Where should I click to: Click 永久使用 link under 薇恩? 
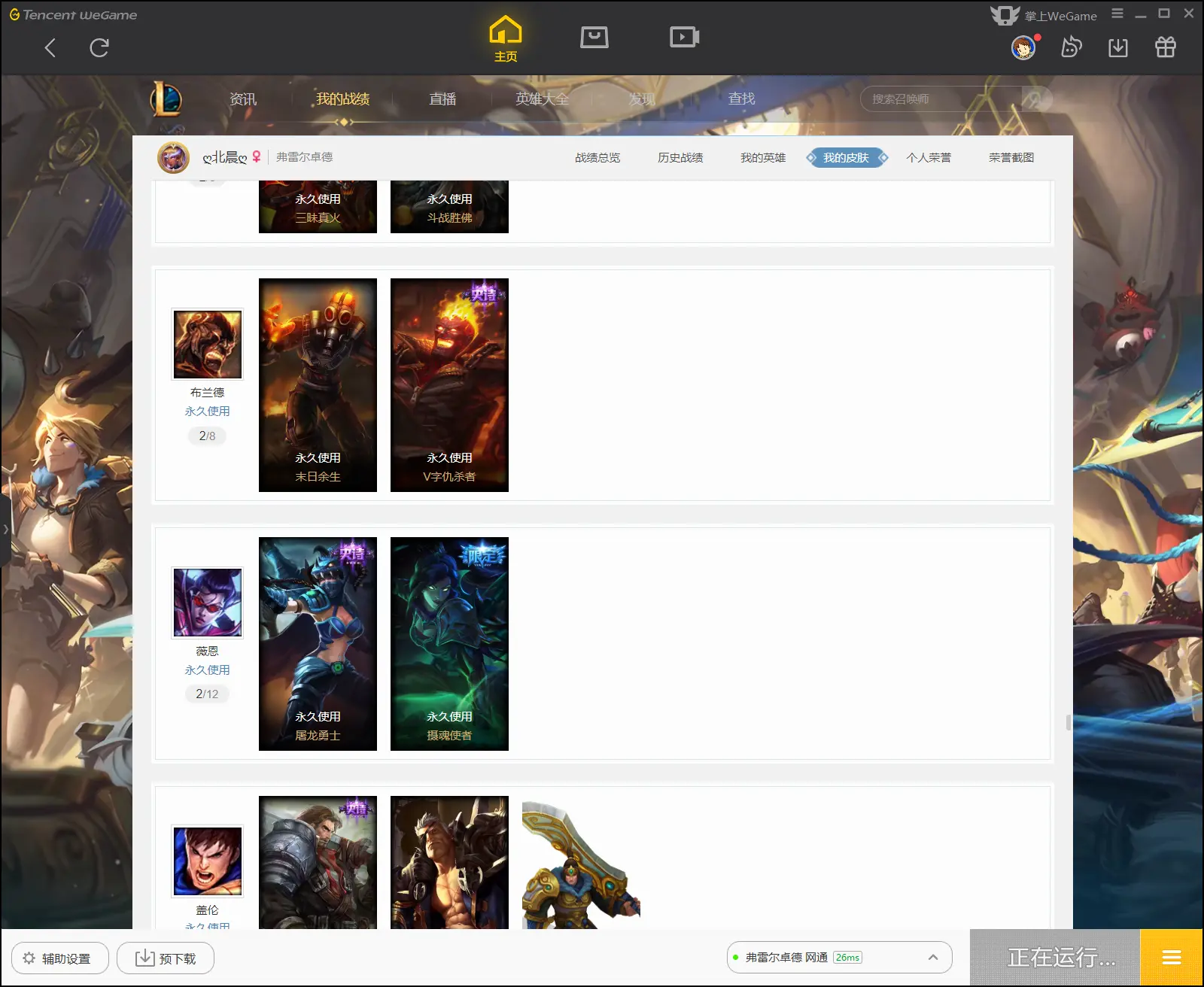tap(208, 670)
